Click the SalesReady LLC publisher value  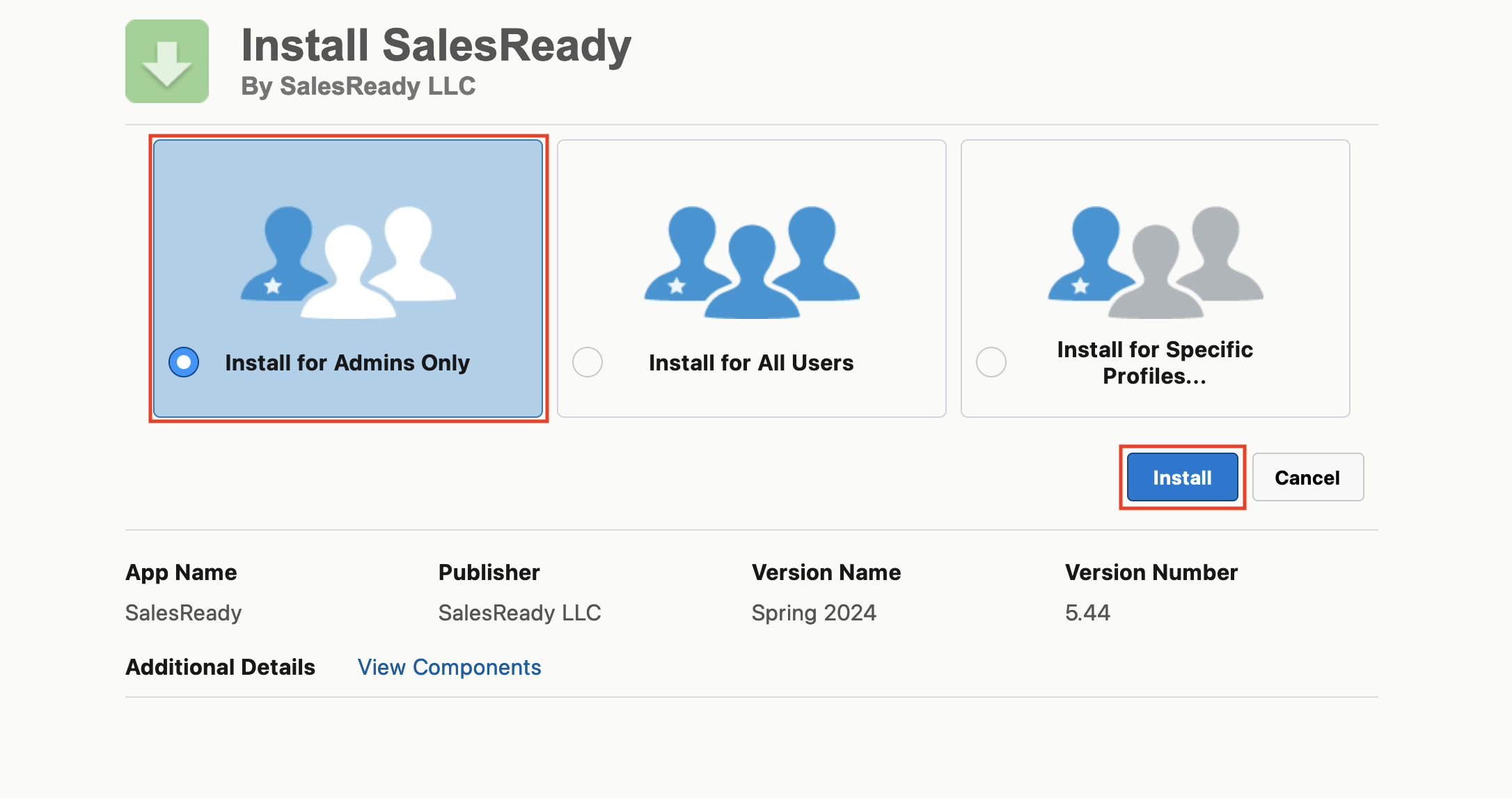[x=519, y=613]
